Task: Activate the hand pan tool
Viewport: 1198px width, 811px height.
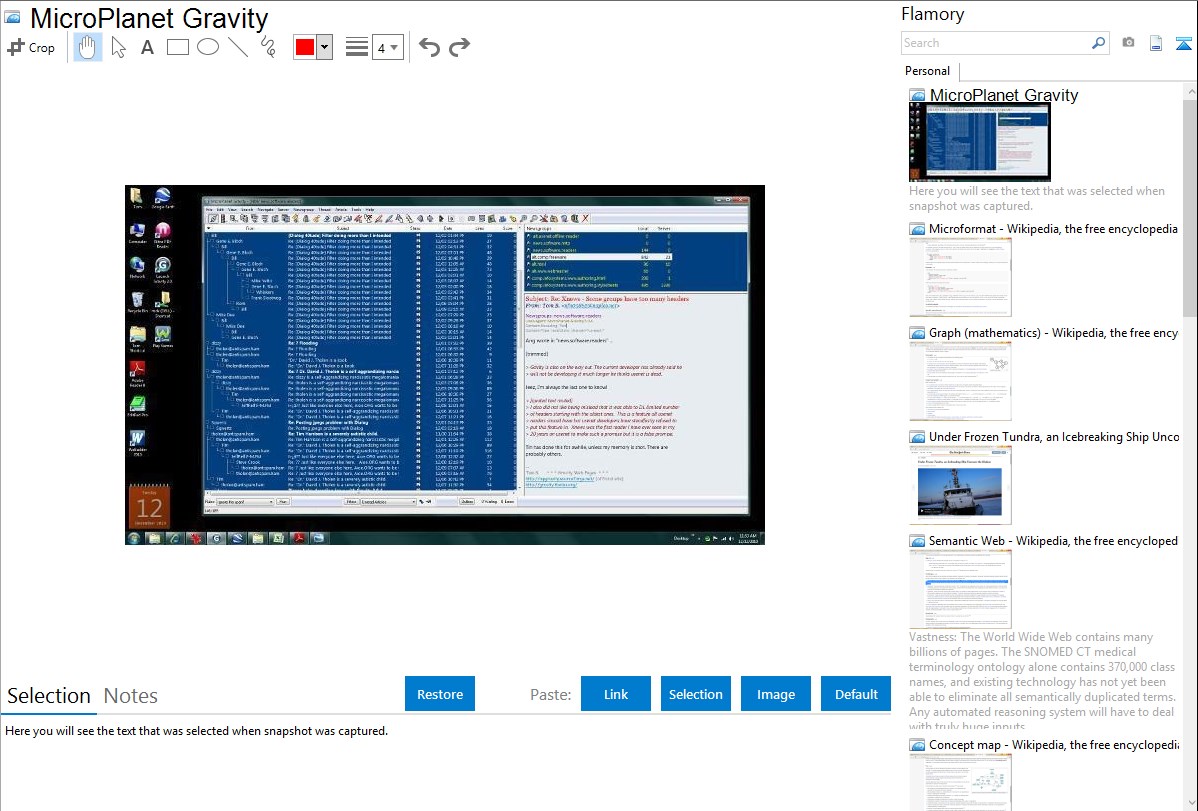Action: point(87,47)
